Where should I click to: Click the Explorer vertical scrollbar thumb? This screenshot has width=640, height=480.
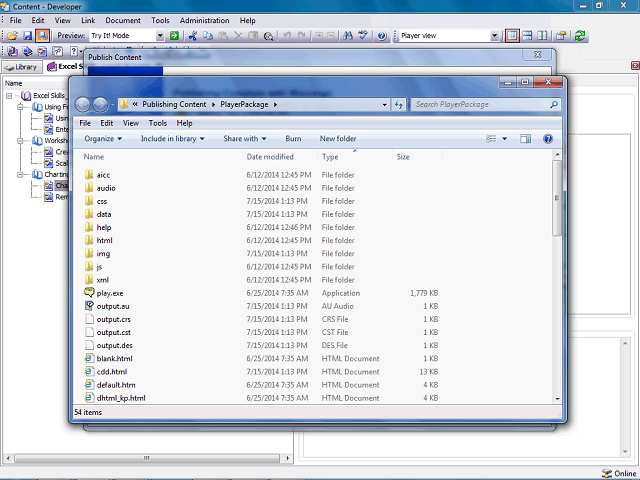click(x=557, y=198)
